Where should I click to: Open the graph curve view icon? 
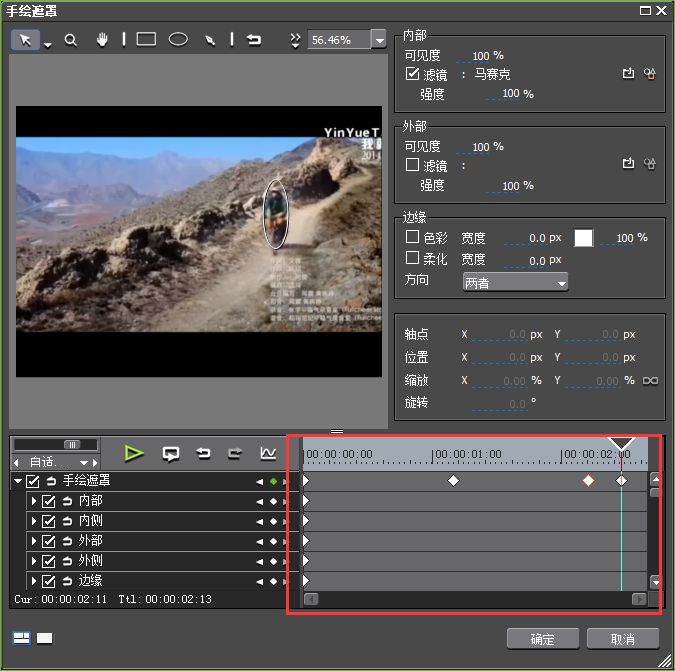click(x=267, y=454)
